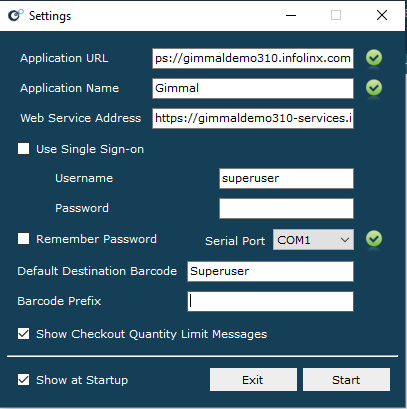
Task: Check the Remember Password box
Action: pyautogui.click(x=24, y=239)
